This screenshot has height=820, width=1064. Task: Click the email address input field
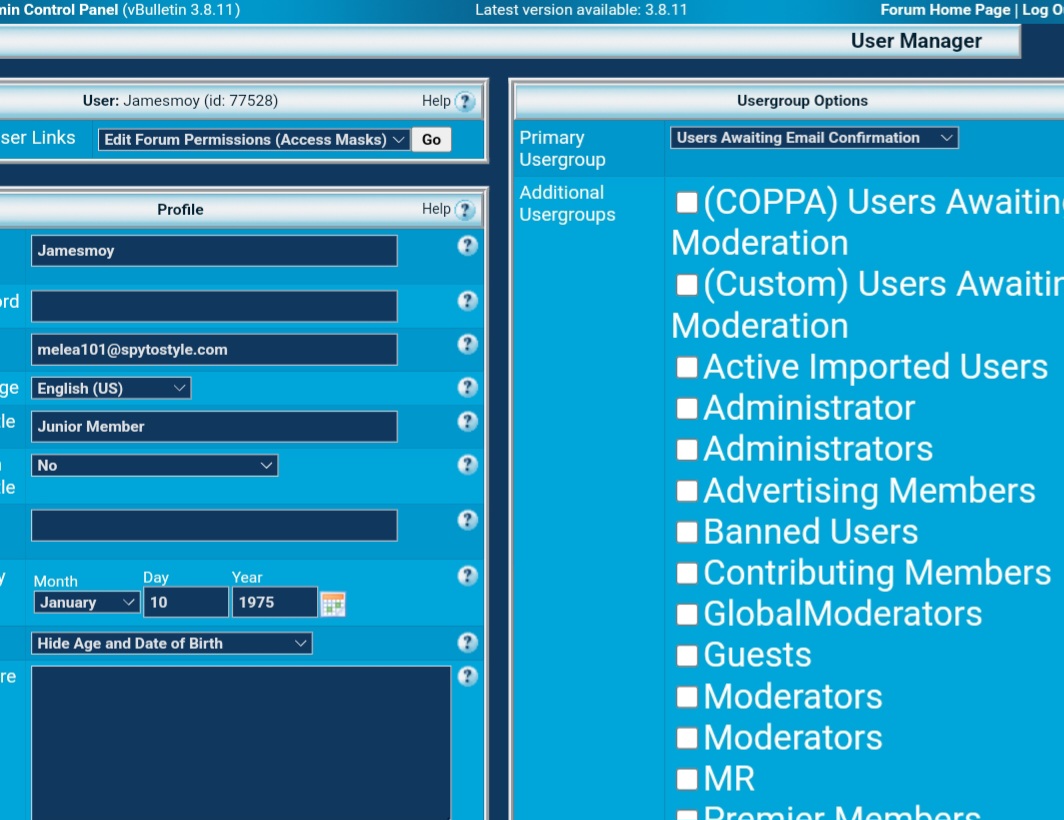[x=214, y=350]
